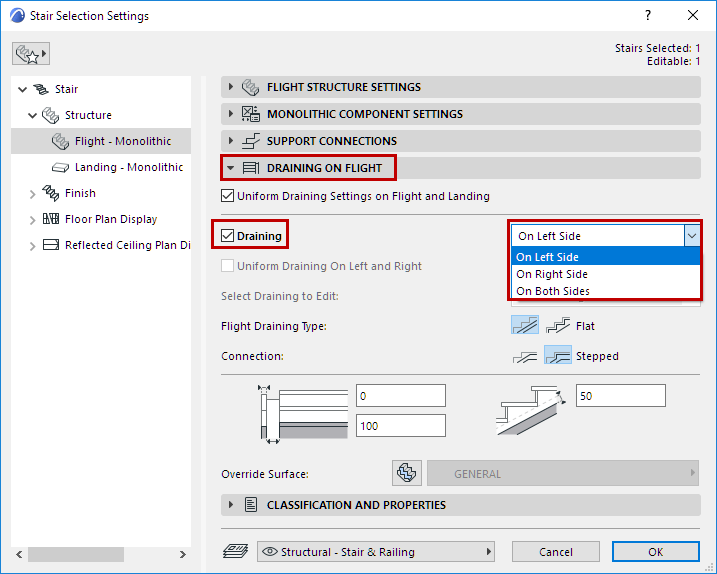The height and width of the screenshot is (574, 717).
Task: Collapse the Draining On Flight panel
Action: (x=231, y=168)
